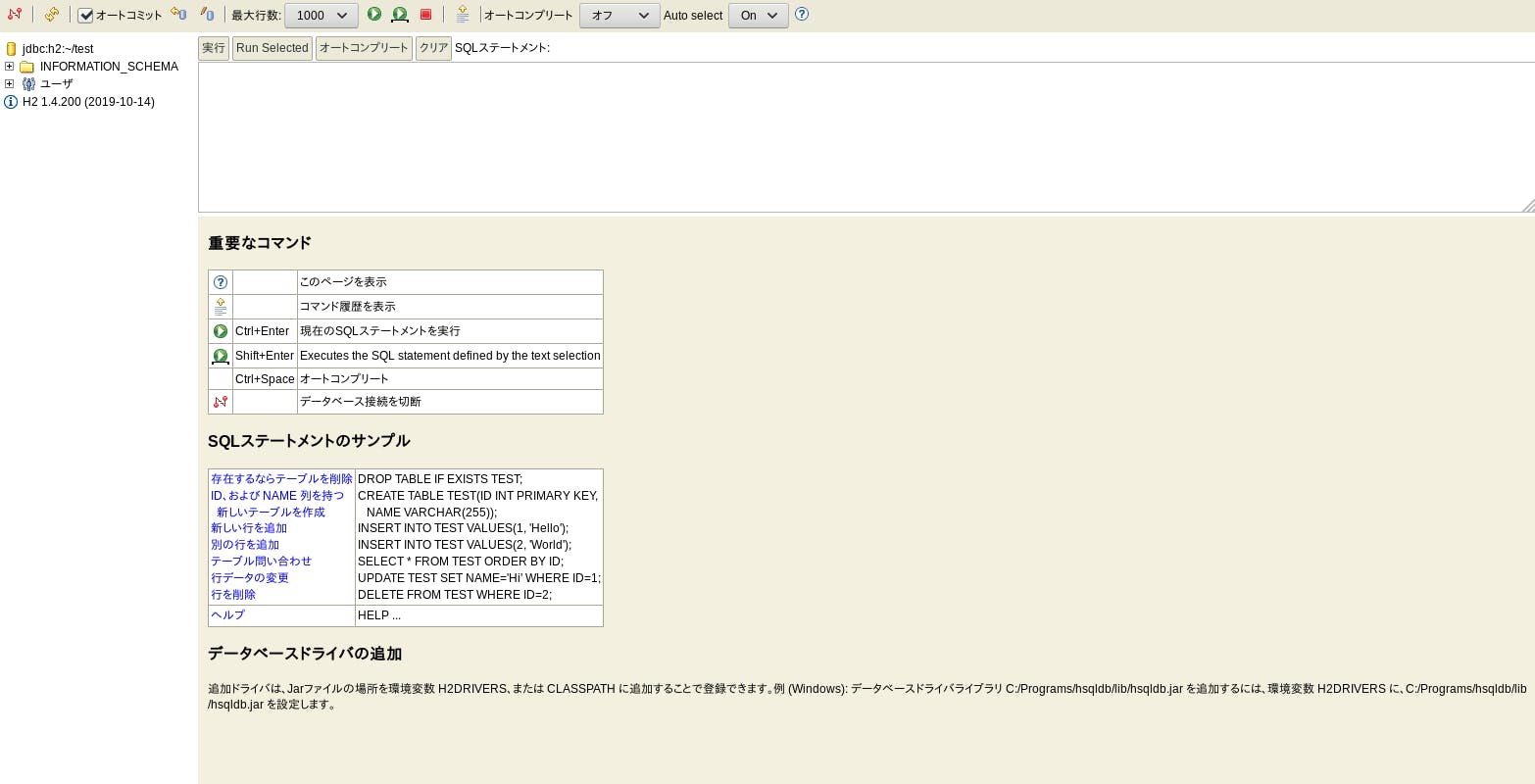Click the text-area resize handle at corner
Viewport: 1535px width, 784px height.
coord(1528,206)
